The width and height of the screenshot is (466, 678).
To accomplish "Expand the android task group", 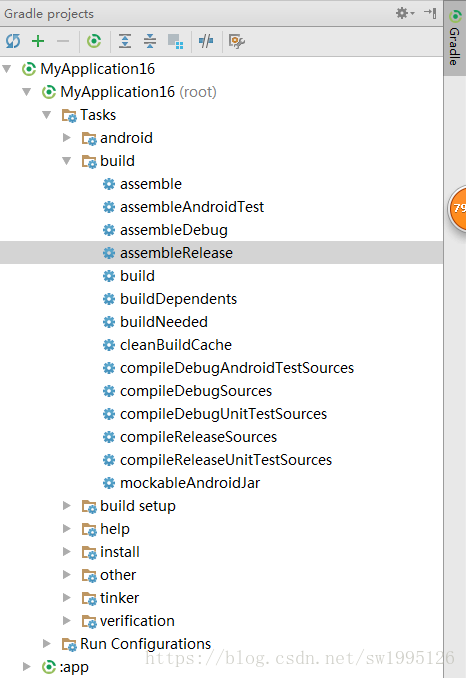I will 67,138.
